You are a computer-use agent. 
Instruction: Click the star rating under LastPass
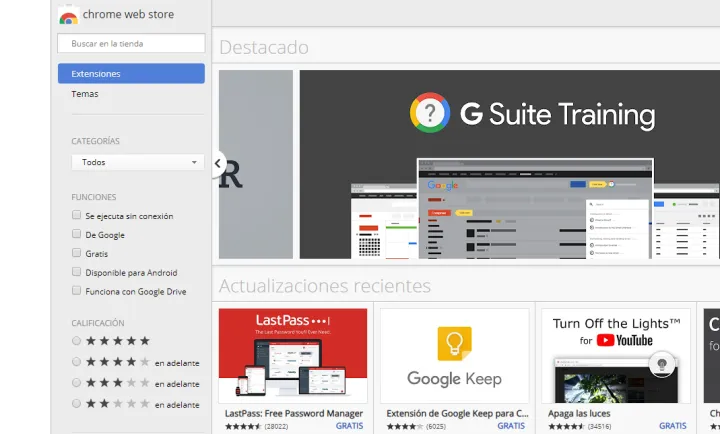(x=241, y=426)
